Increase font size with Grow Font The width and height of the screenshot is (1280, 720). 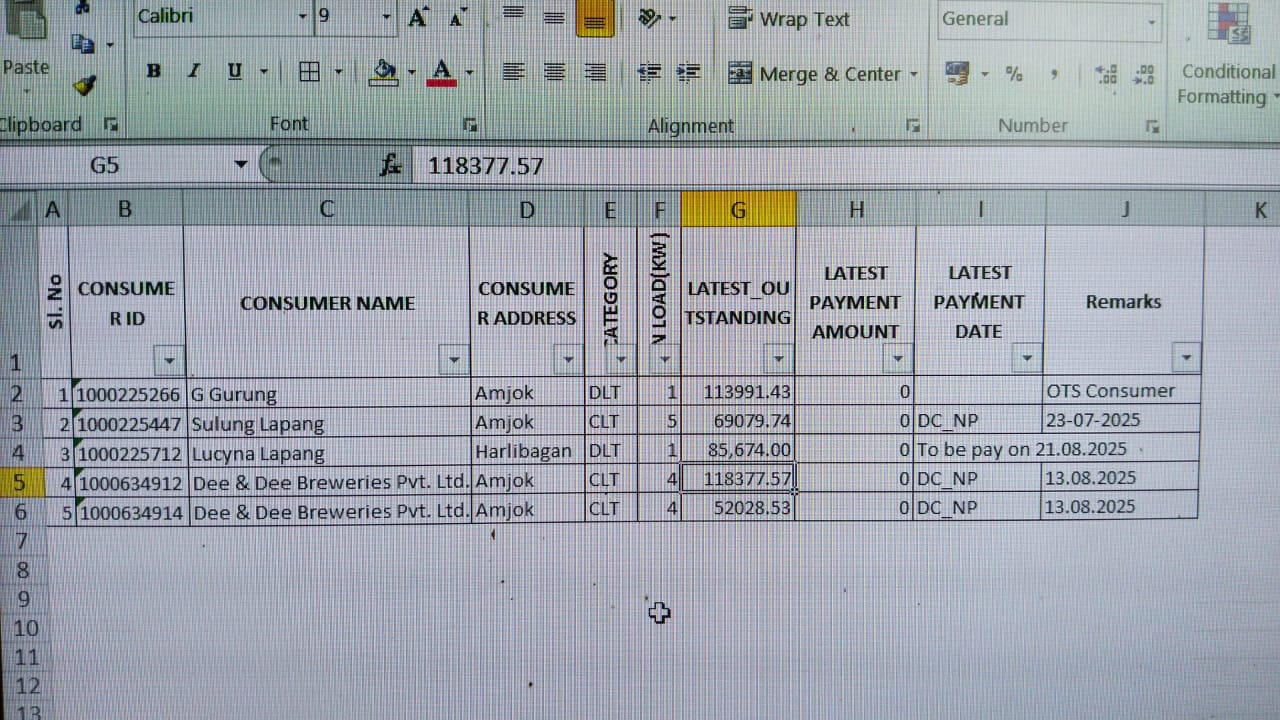click(x=418, y=17)
